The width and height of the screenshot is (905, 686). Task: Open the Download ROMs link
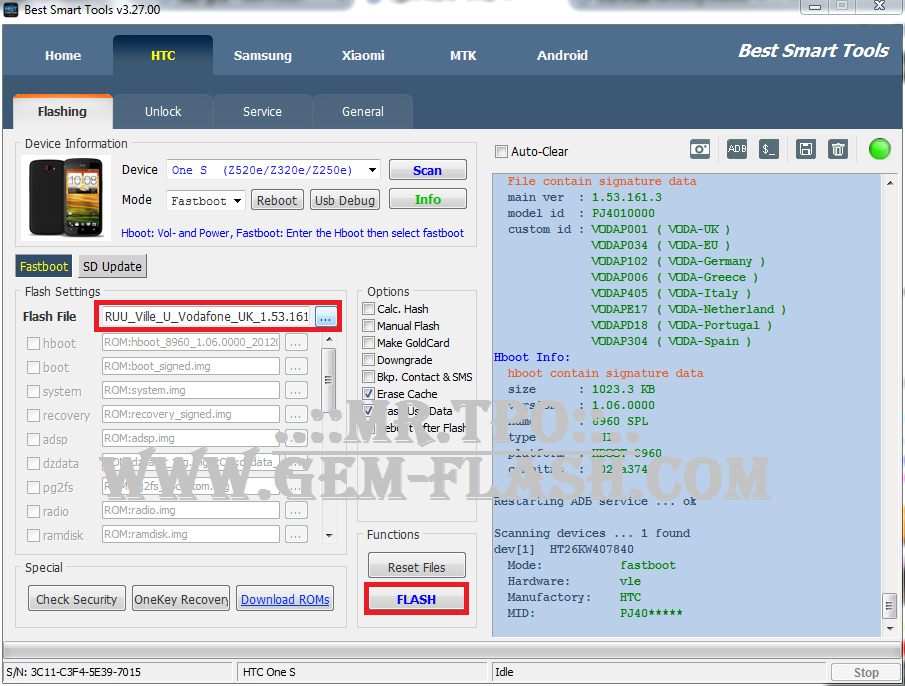(285, 599)
